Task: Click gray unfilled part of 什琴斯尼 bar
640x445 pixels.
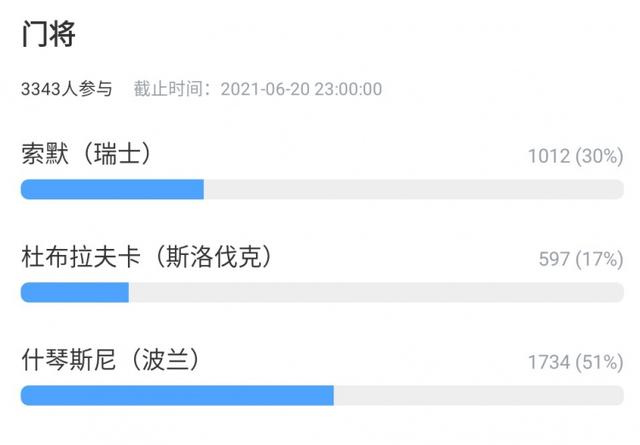Action: click(478, 396)
